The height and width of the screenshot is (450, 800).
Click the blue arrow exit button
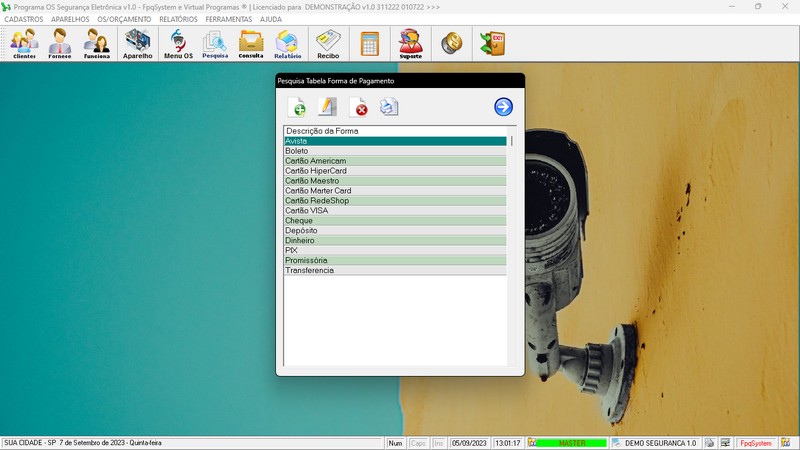point(503,107)
